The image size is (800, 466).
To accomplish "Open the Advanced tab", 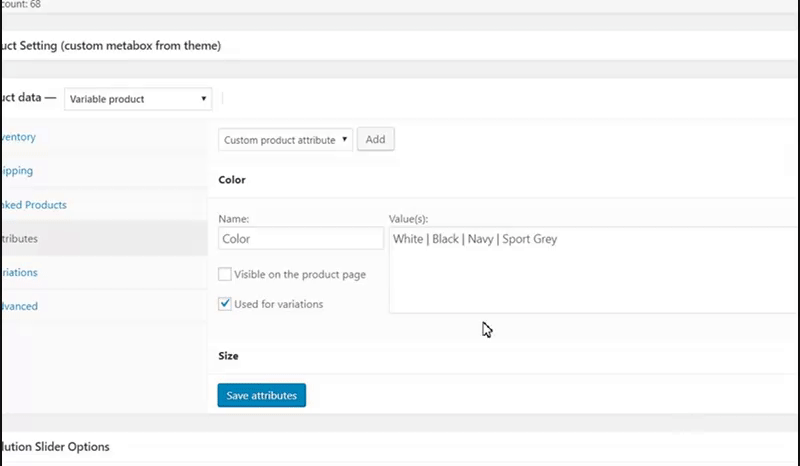I will coord(20,306).
